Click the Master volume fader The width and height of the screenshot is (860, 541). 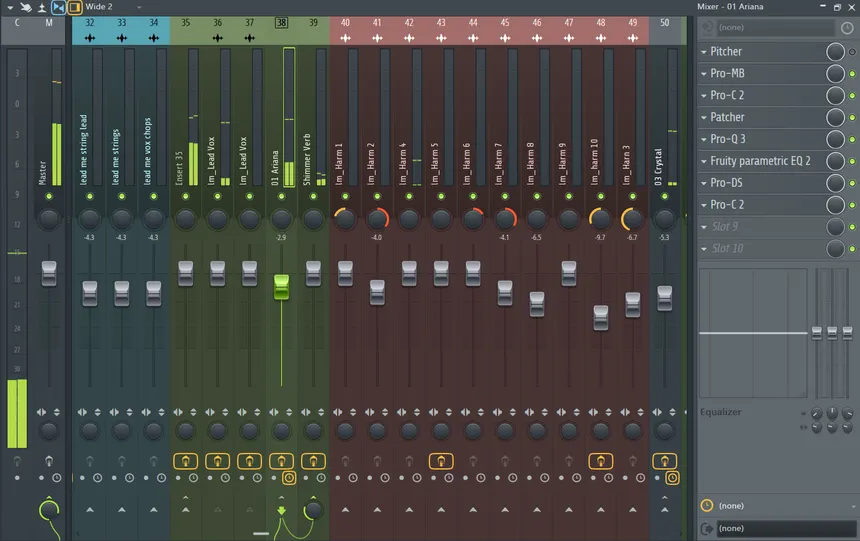tap(49, 274)
